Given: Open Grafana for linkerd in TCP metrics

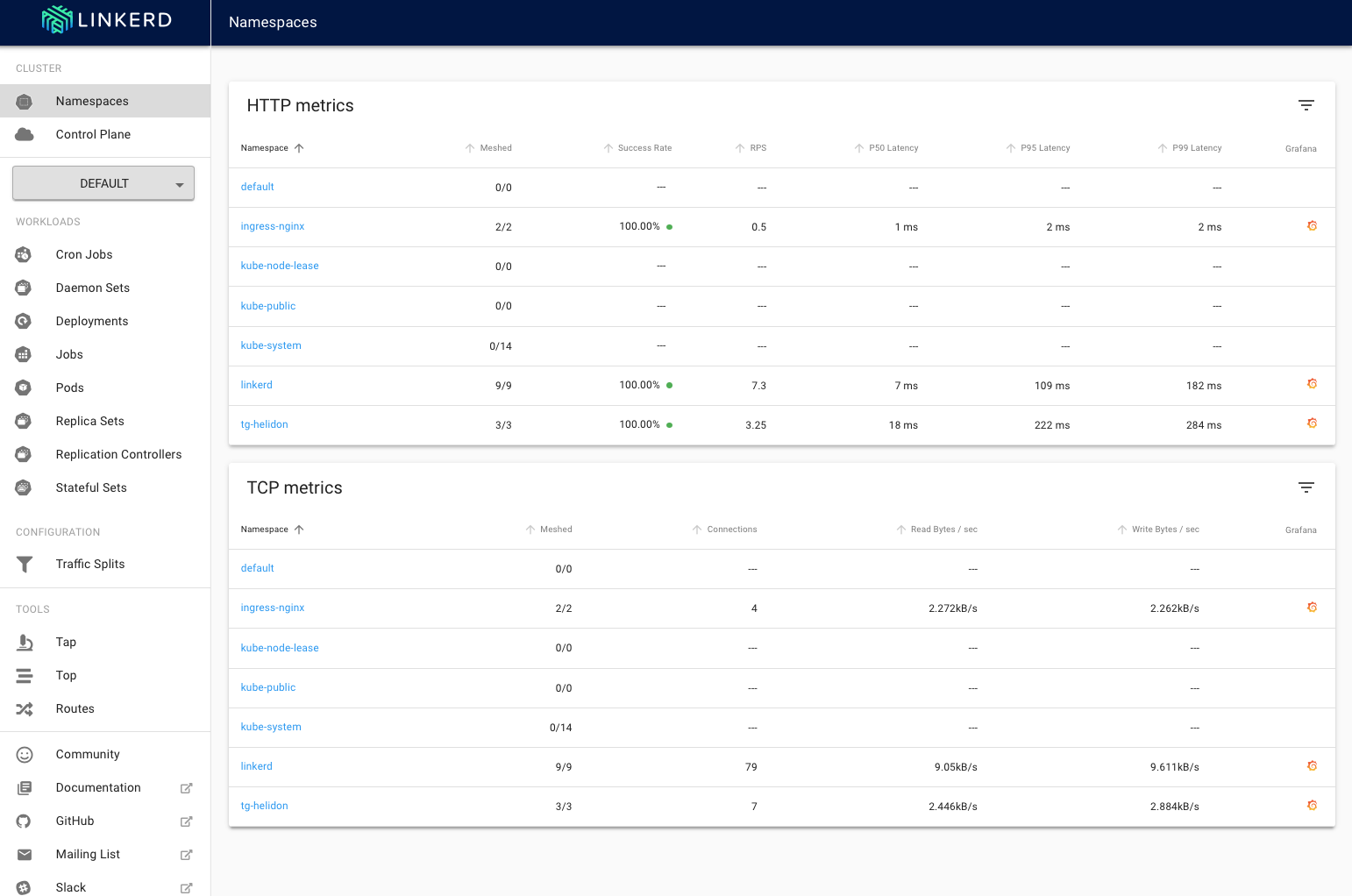Looking at the screenshot, I should 1312,766.
